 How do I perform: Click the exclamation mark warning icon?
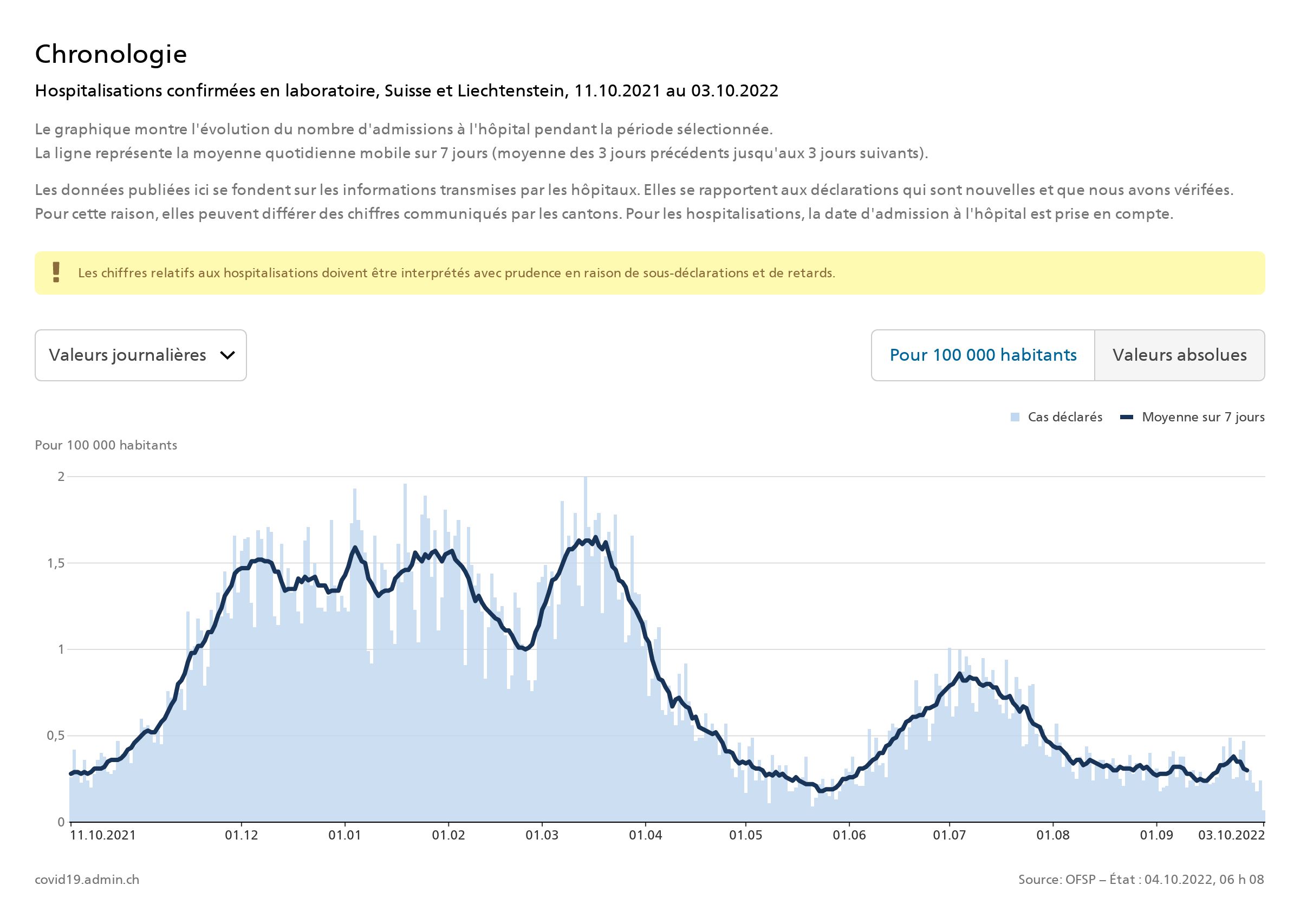click(x=56, y=272)
